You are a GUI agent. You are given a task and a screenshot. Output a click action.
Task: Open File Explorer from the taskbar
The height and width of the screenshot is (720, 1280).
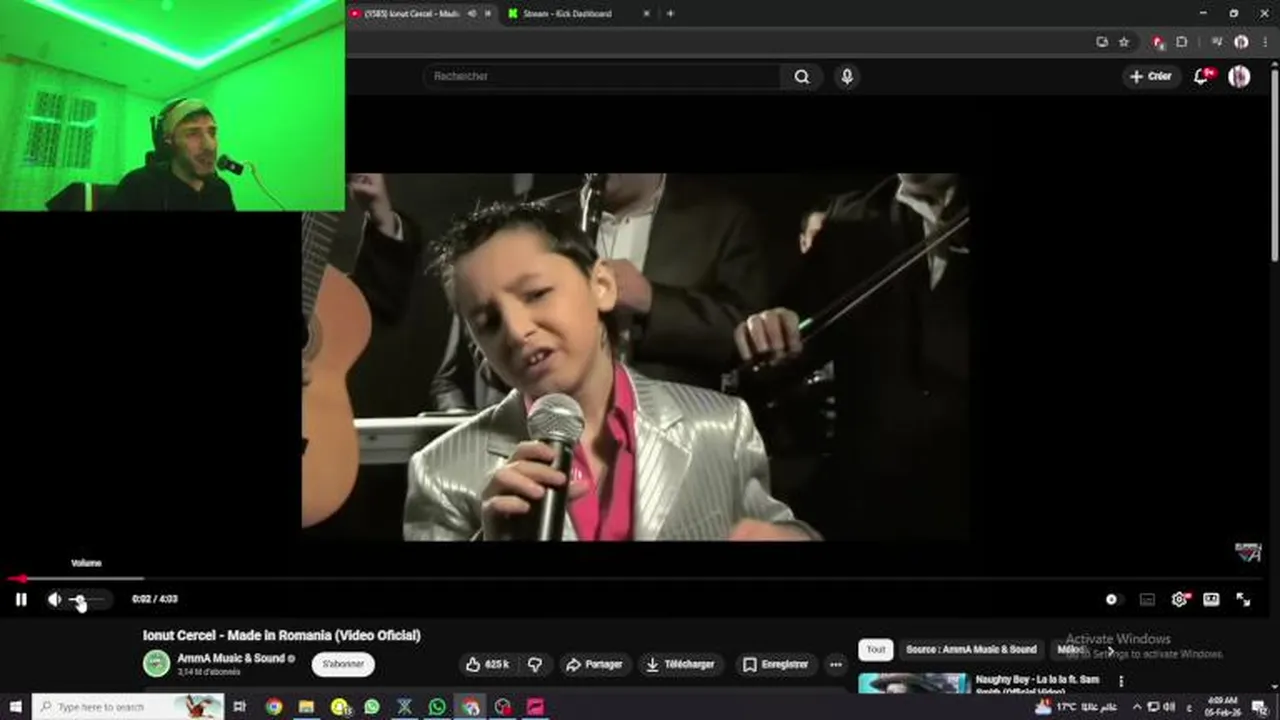pyautogui.click(x=306, y=707)
